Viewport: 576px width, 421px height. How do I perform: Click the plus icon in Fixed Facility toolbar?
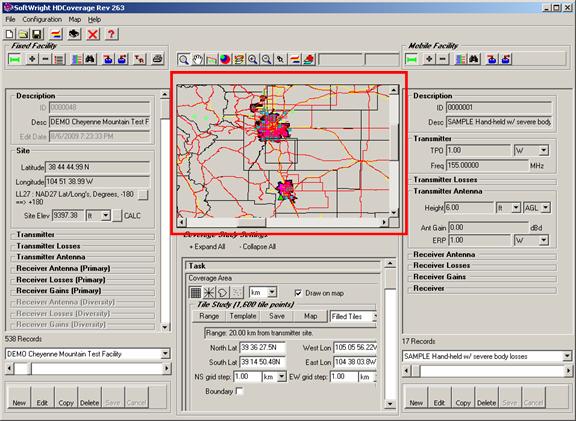click(32, 59)
